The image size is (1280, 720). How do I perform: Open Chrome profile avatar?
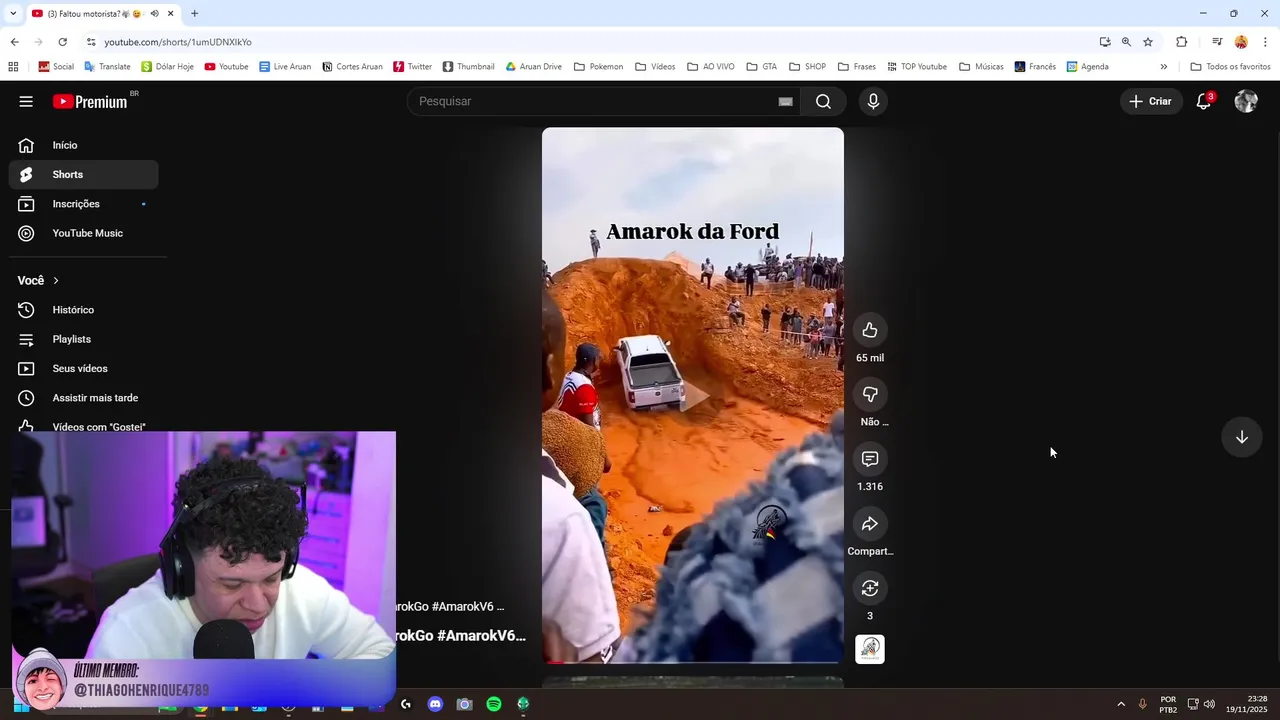pyautogui.click(x=1241, y=42)
